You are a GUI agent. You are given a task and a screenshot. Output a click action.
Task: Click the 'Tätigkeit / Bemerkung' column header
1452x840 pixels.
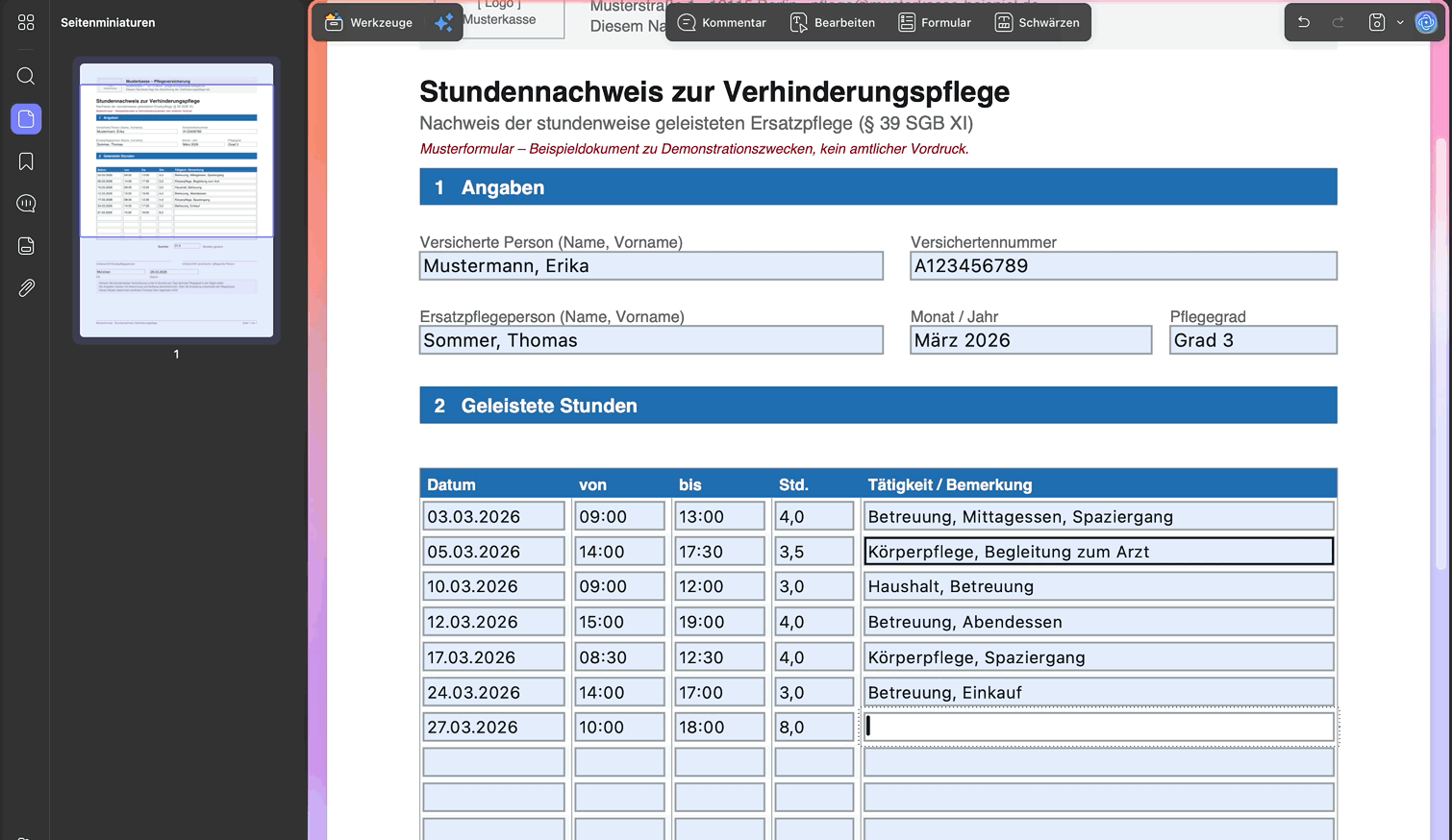pos(949,484)
